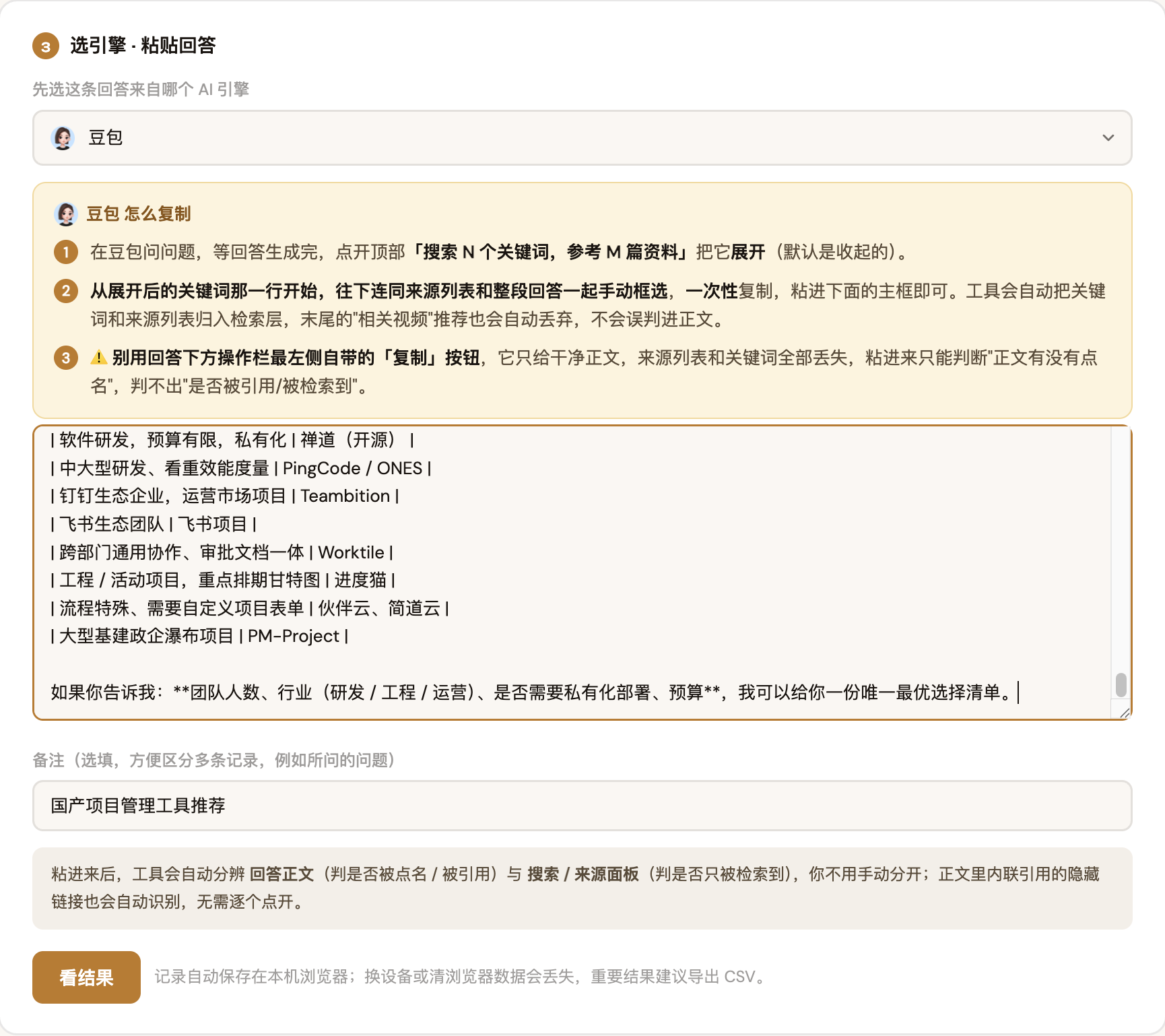Click the row with 进度猫
1165x1036 pixels.
point(223,580)
